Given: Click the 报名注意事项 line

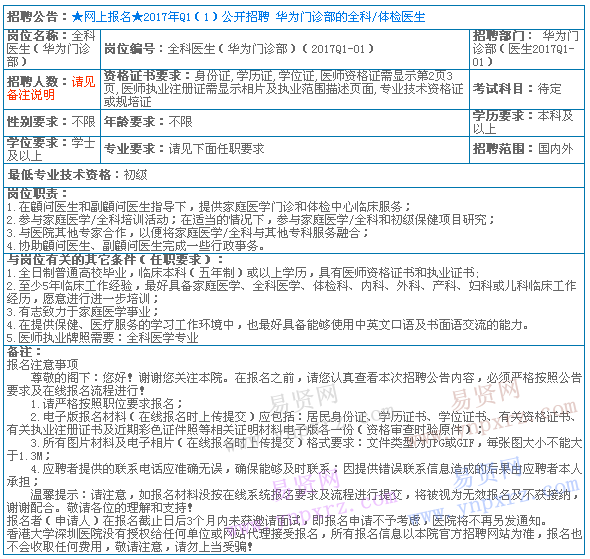Looking at the screenshot, I should coord(43,365).
